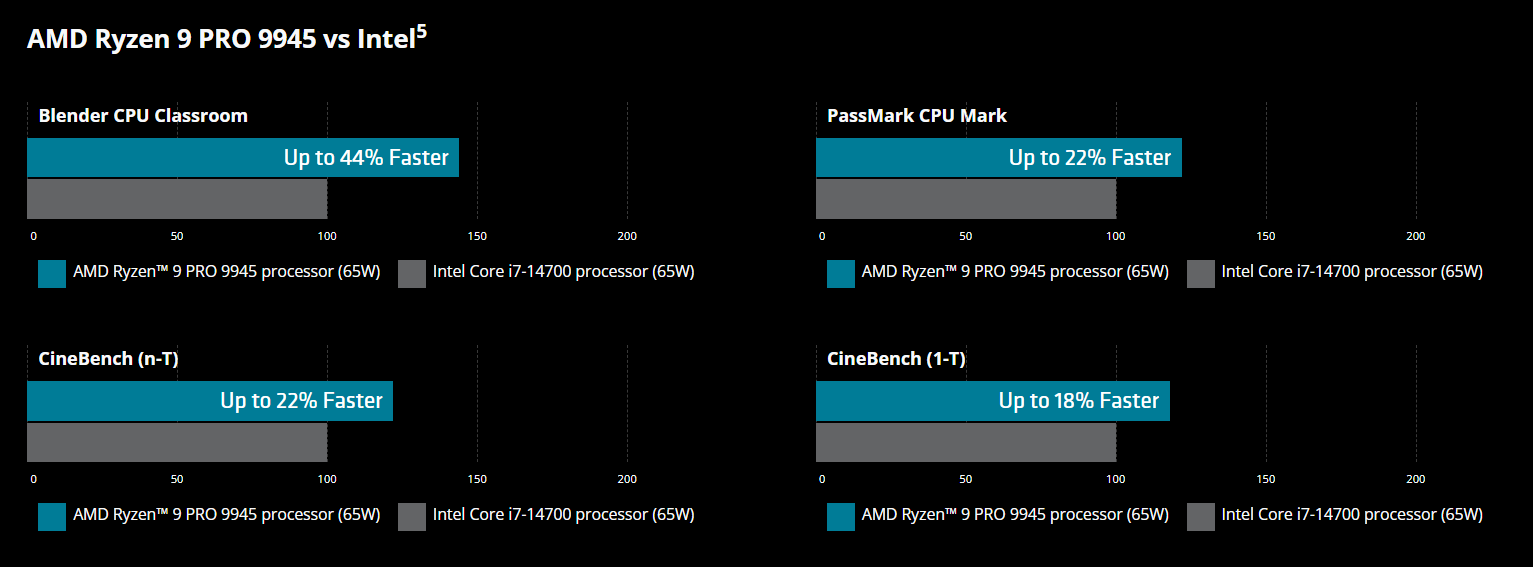Click the CineBench (n-T) "Up to 22% Faster" bar
This screenshot has width=1533, height=567.
click(210, 401)
